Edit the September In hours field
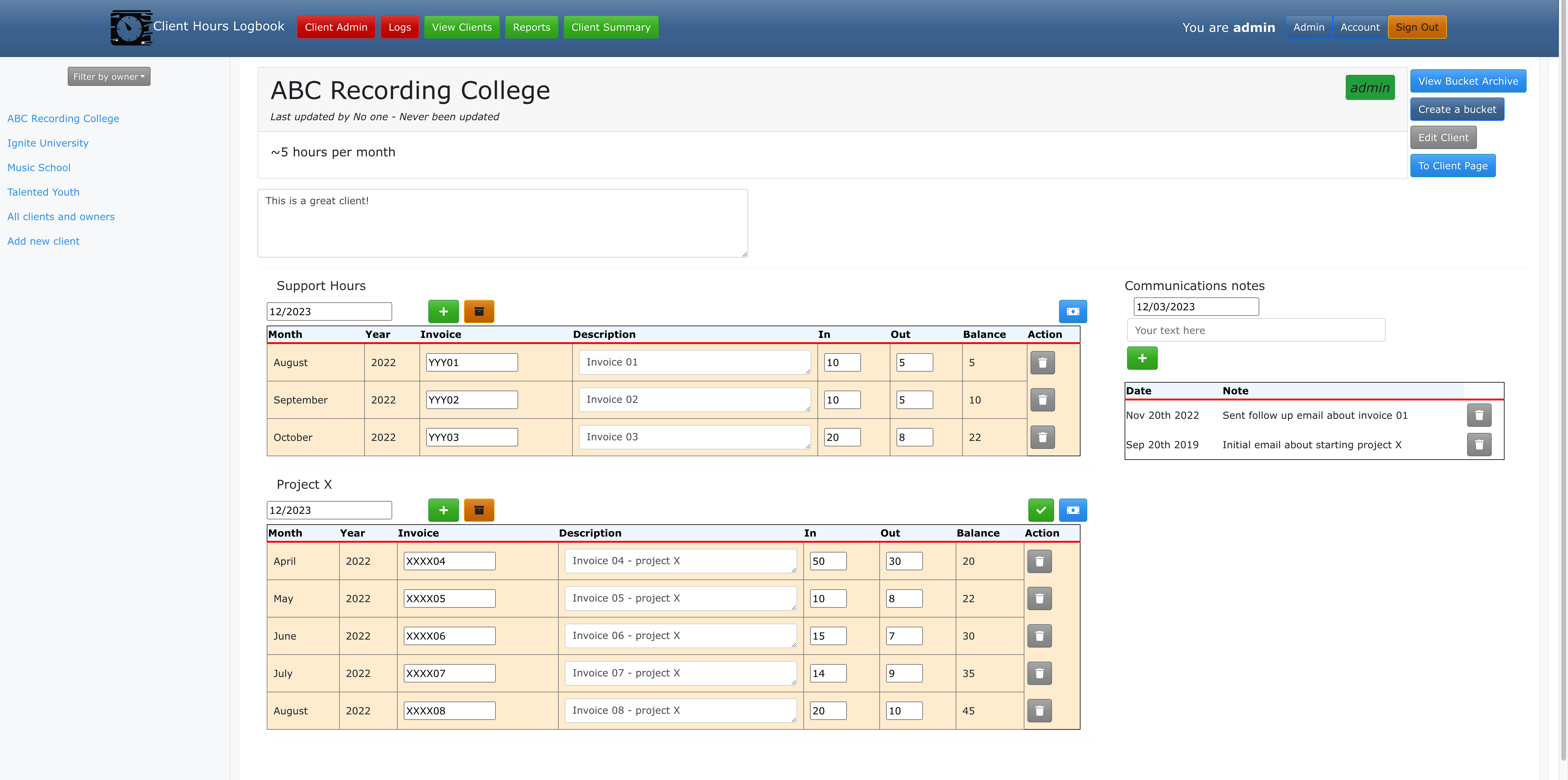Image resolution: width=1568 pixels, height=780 pixels. click(842, 400)
